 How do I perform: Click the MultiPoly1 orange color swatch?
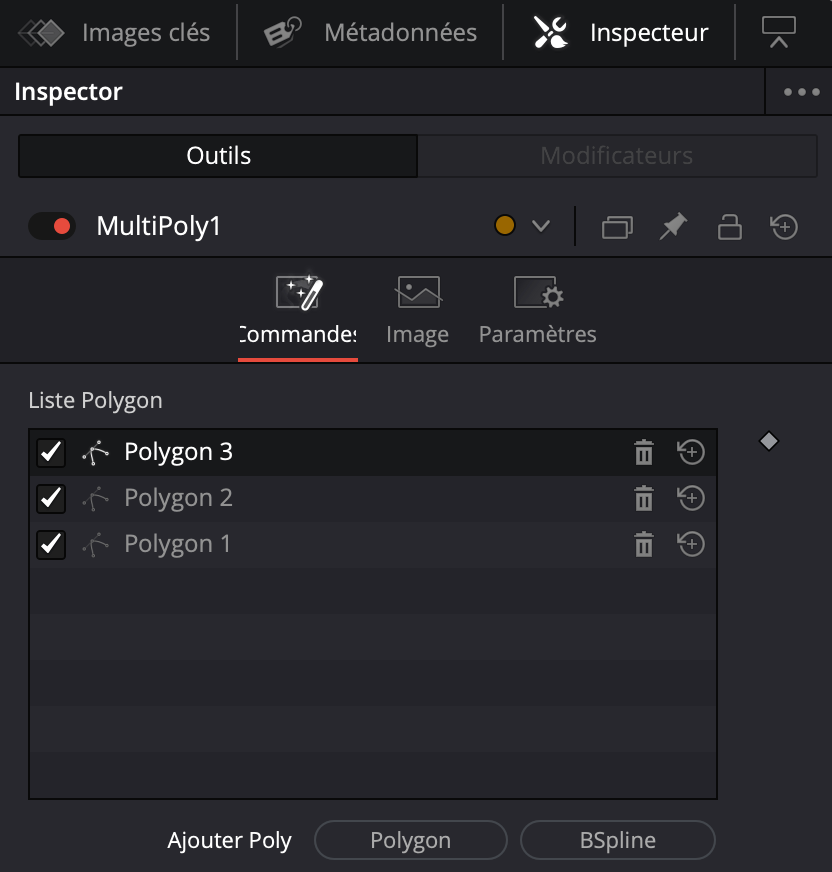(504, 225)
